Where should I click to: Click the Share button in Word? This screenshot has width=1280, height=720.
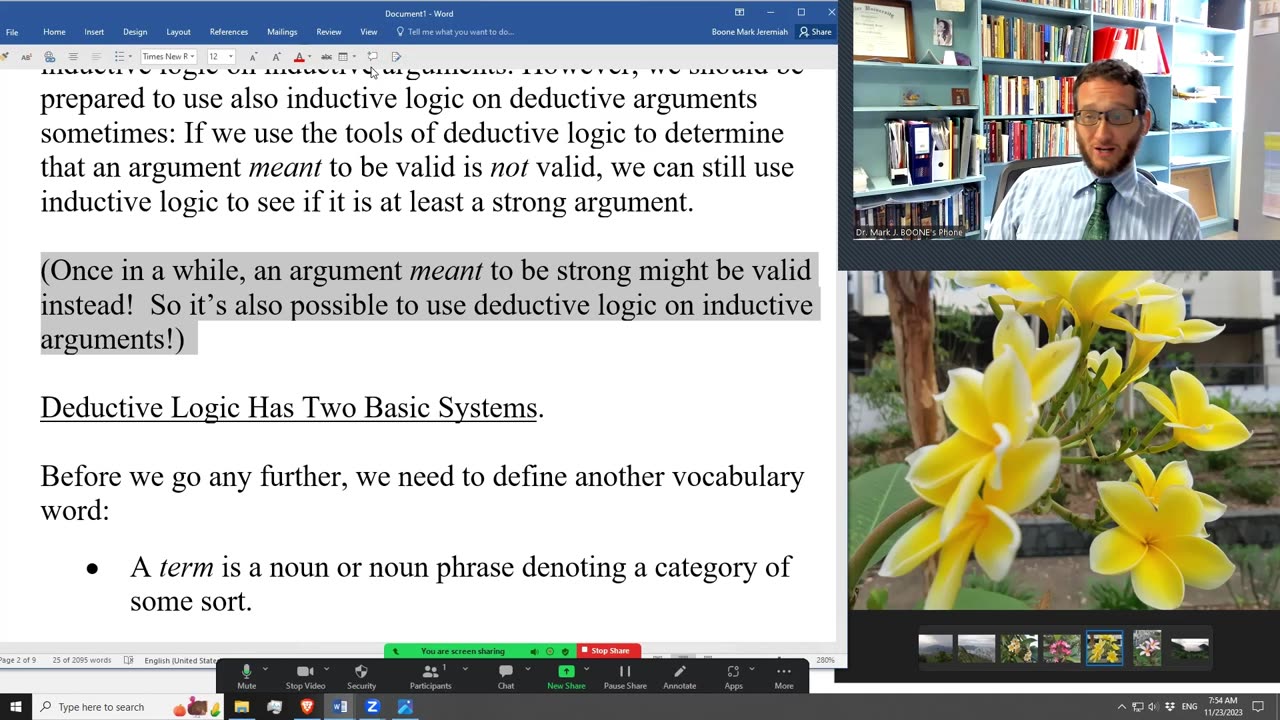(815, 32)
